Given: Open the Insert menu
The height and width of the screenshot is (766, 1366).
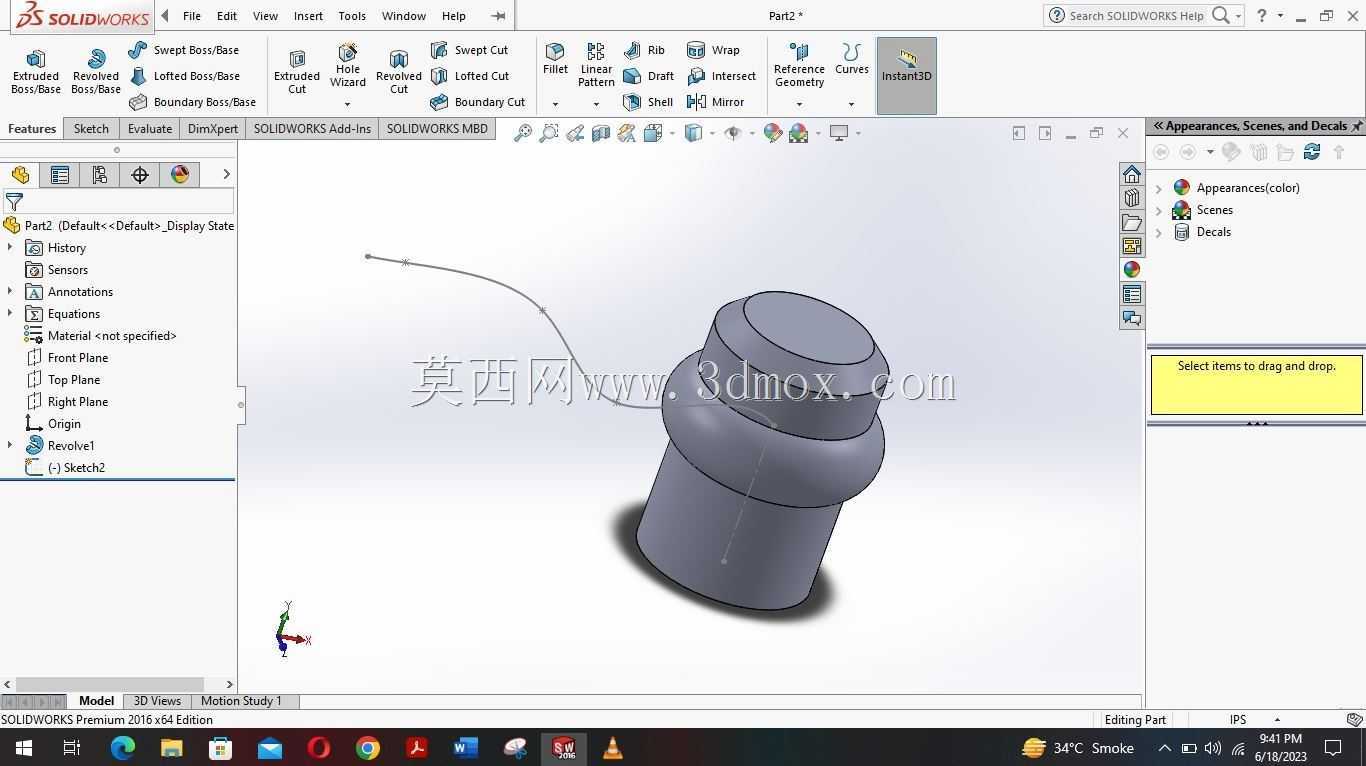Looking at the screenshot, I should point(308,16).
